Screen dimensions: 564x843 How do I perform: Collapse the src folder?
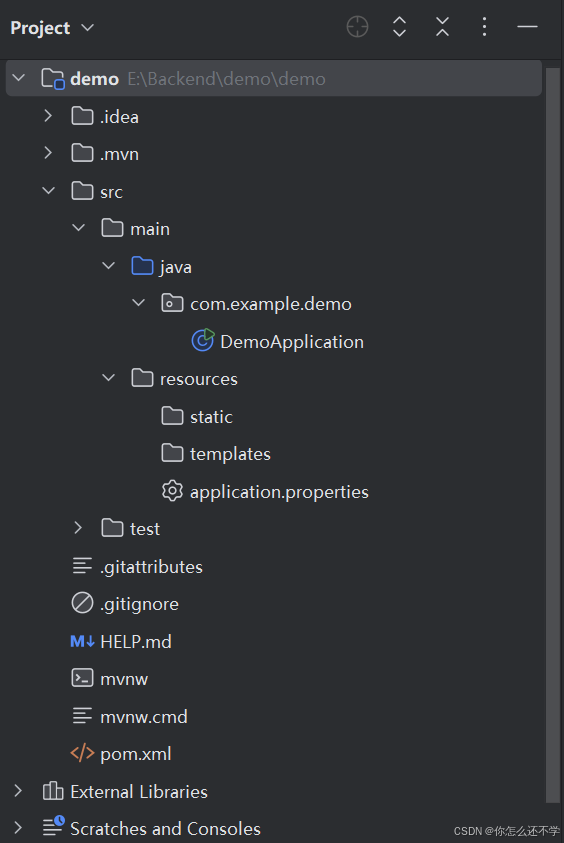(48, 191)
